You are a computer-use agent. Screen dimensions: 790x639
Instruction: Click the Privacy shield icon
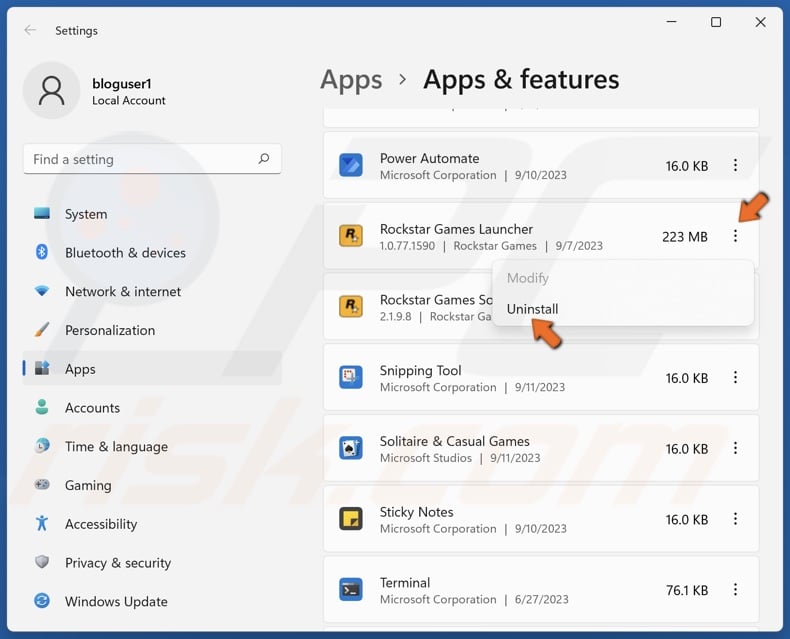pyautogui.click(x=42, y=561)
